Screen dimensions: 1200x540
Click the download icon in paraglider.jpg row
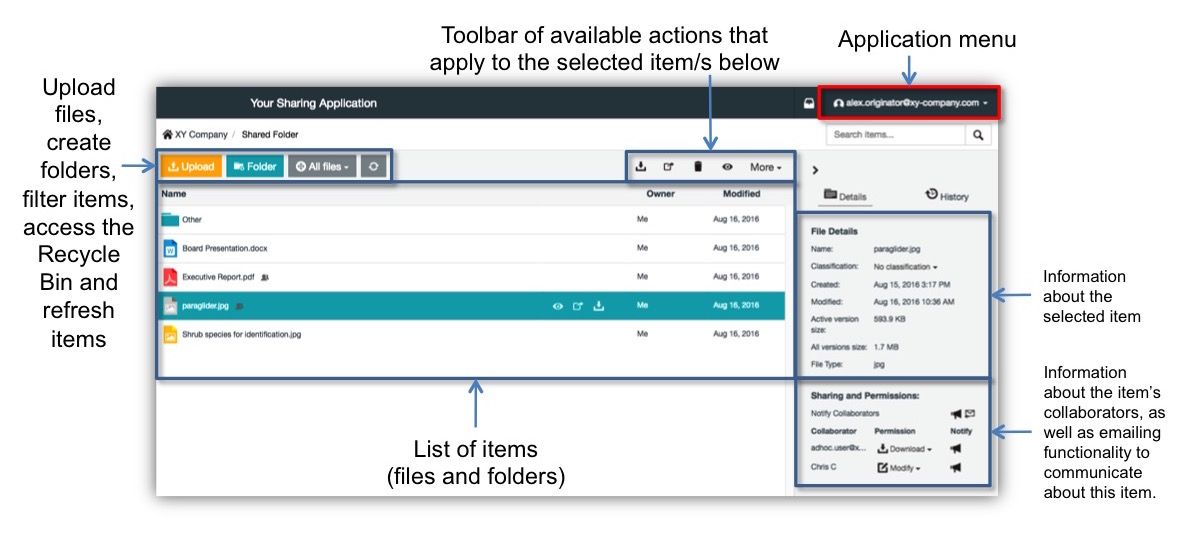599,306
